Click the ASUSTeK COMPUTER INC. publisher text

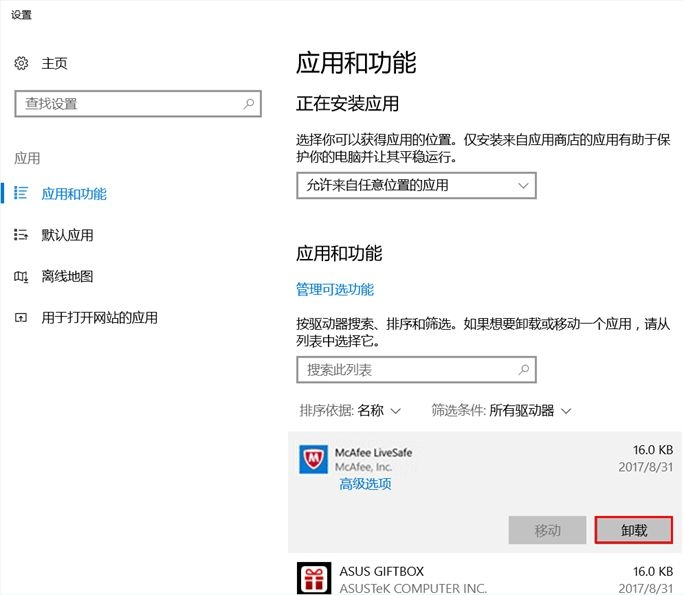413,588
